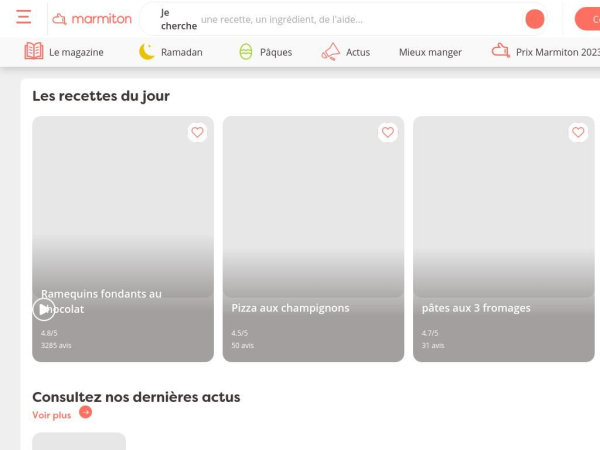Open the Prix Marmiton 2023 tab
Screen dimensions: 600x450
pos(557,52)
